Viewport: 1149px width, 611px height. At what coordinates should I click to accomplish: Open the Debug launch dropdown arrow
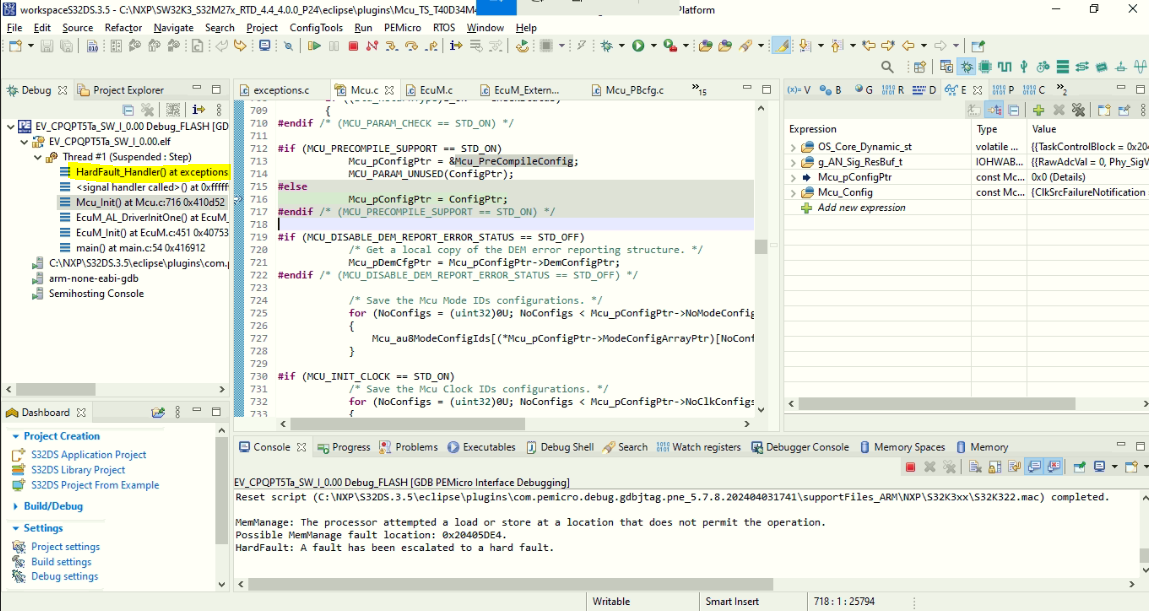pos(621,46)
